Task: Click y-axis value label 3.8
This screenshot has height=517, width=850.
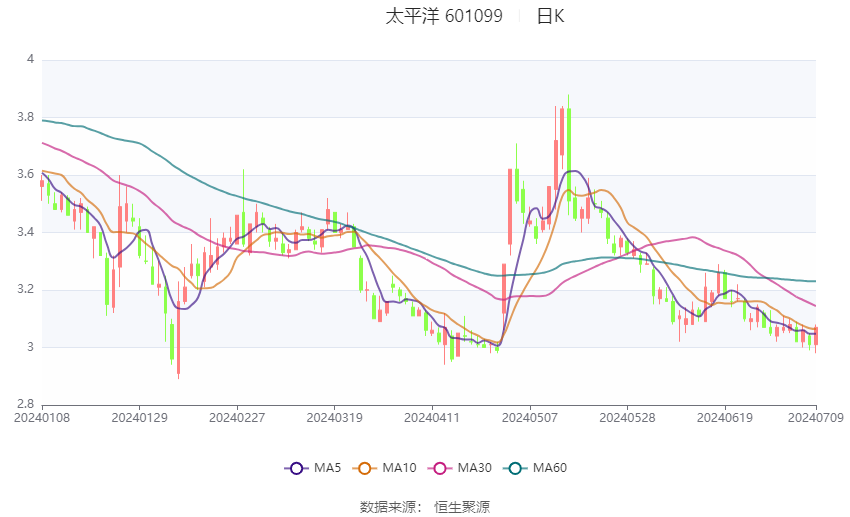Action: (x=25, y=117)
